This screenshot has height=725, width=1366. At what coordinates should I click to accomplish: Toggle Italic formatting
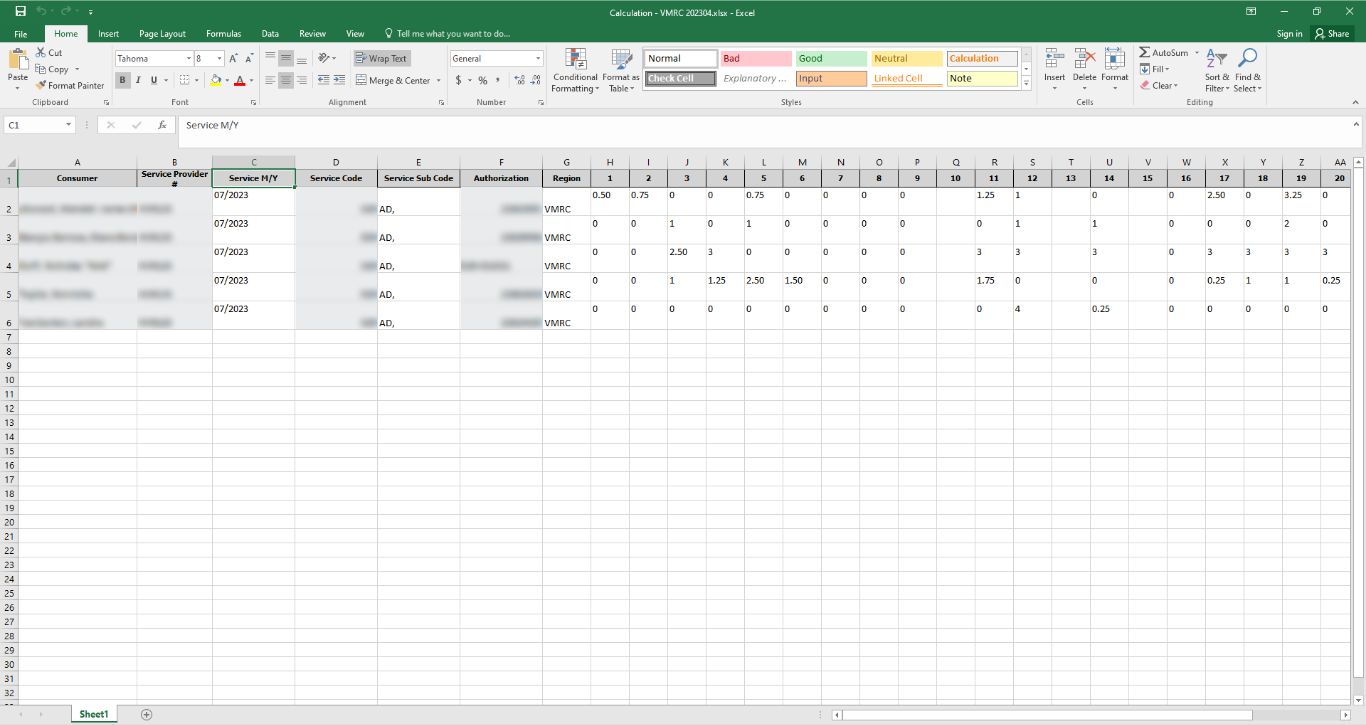coord(138,81)
